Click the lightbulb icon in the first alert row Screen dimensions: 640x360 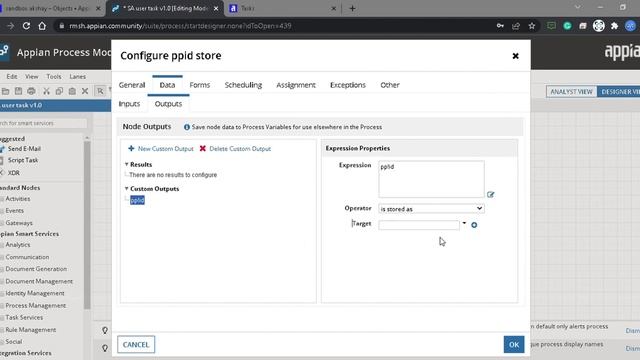click(x=105, y=330)
